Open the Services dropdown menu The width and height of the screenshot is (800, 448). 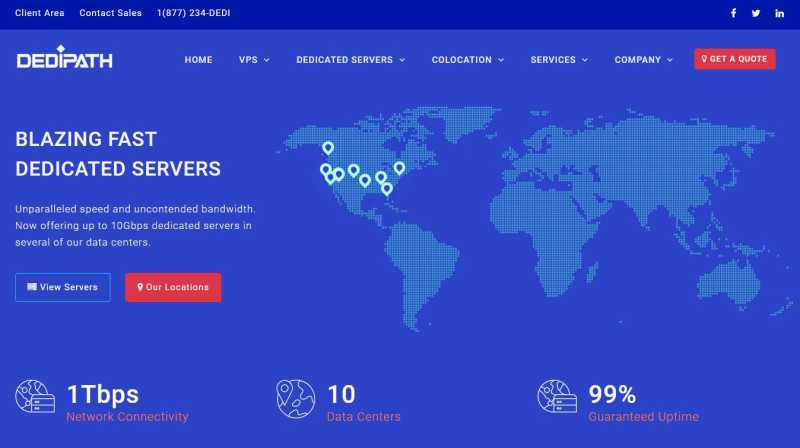click(x=559, y=60)
